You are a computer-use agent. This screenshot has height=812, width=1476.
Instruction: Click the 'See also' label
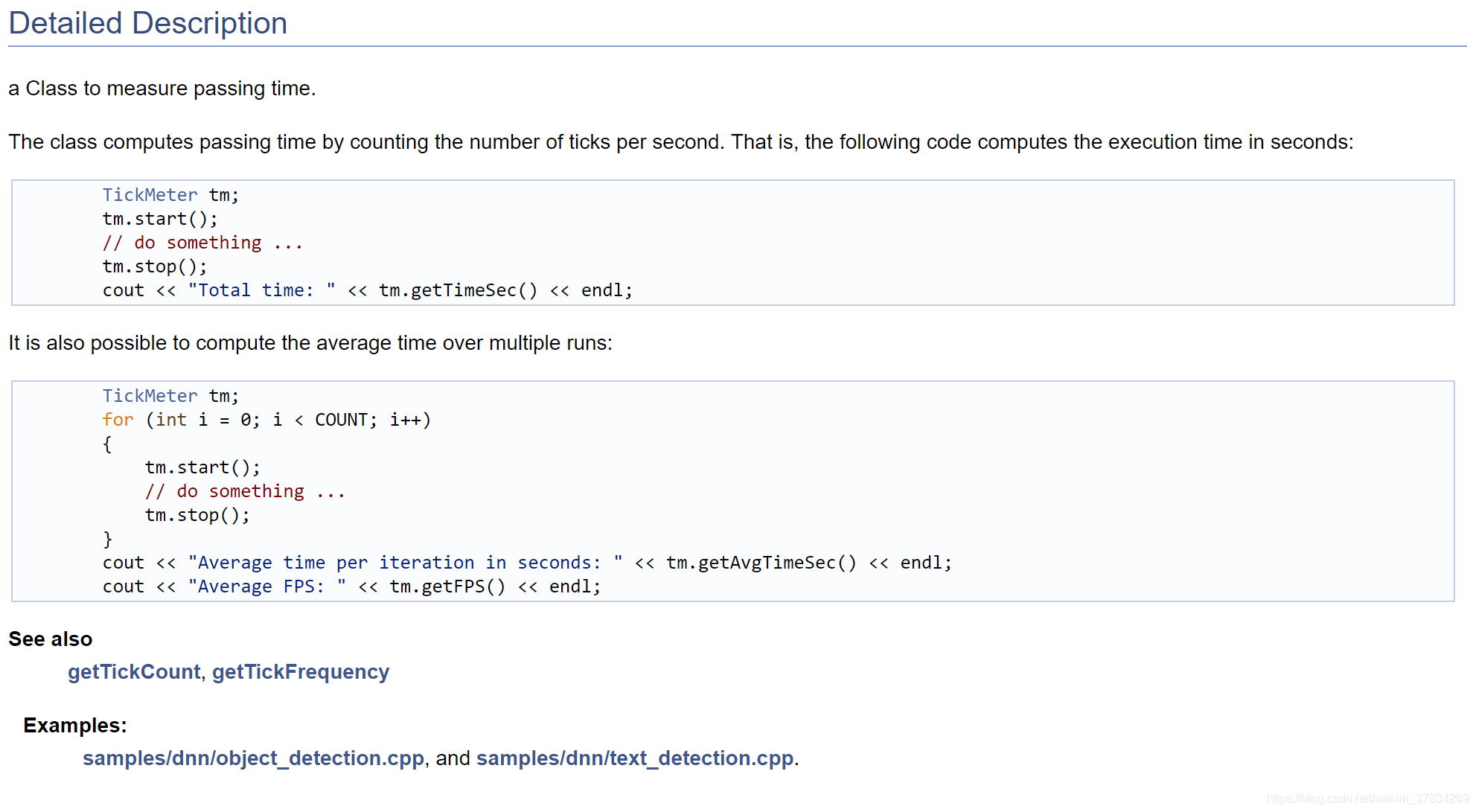tap(51, 639)
